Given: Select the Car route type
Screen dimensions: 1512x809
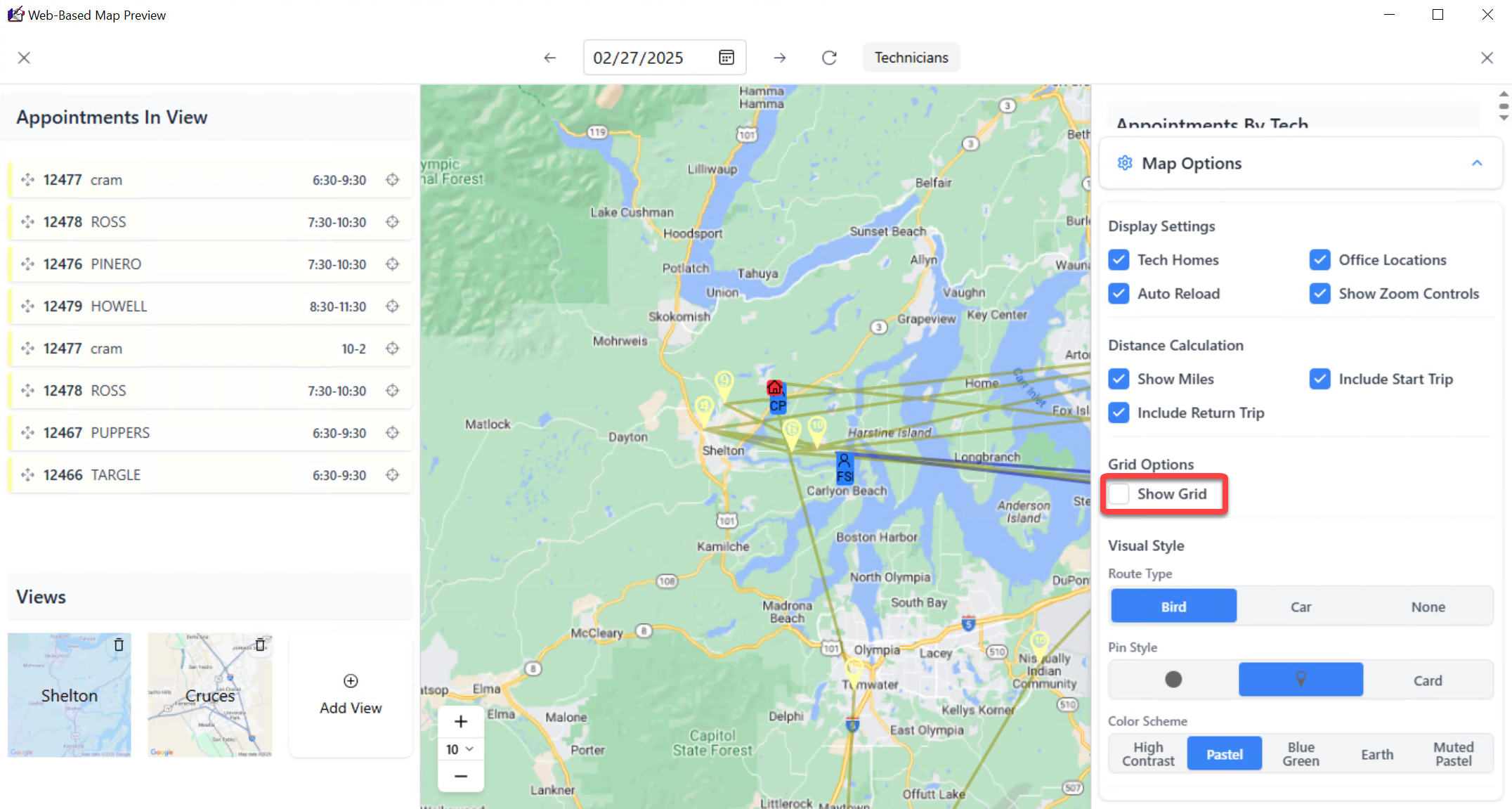Looking at the screenshot, I should (1301, 607).
